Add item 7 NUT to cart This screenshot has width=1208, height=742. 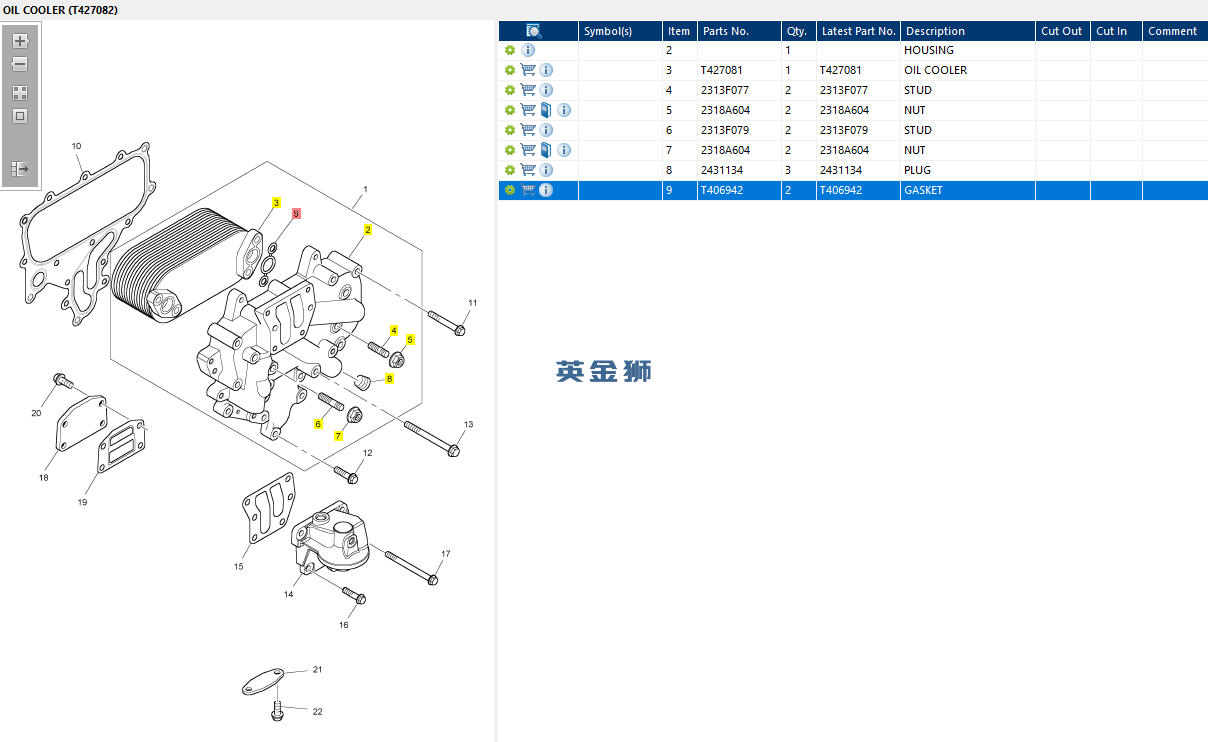tap(528, 150)
